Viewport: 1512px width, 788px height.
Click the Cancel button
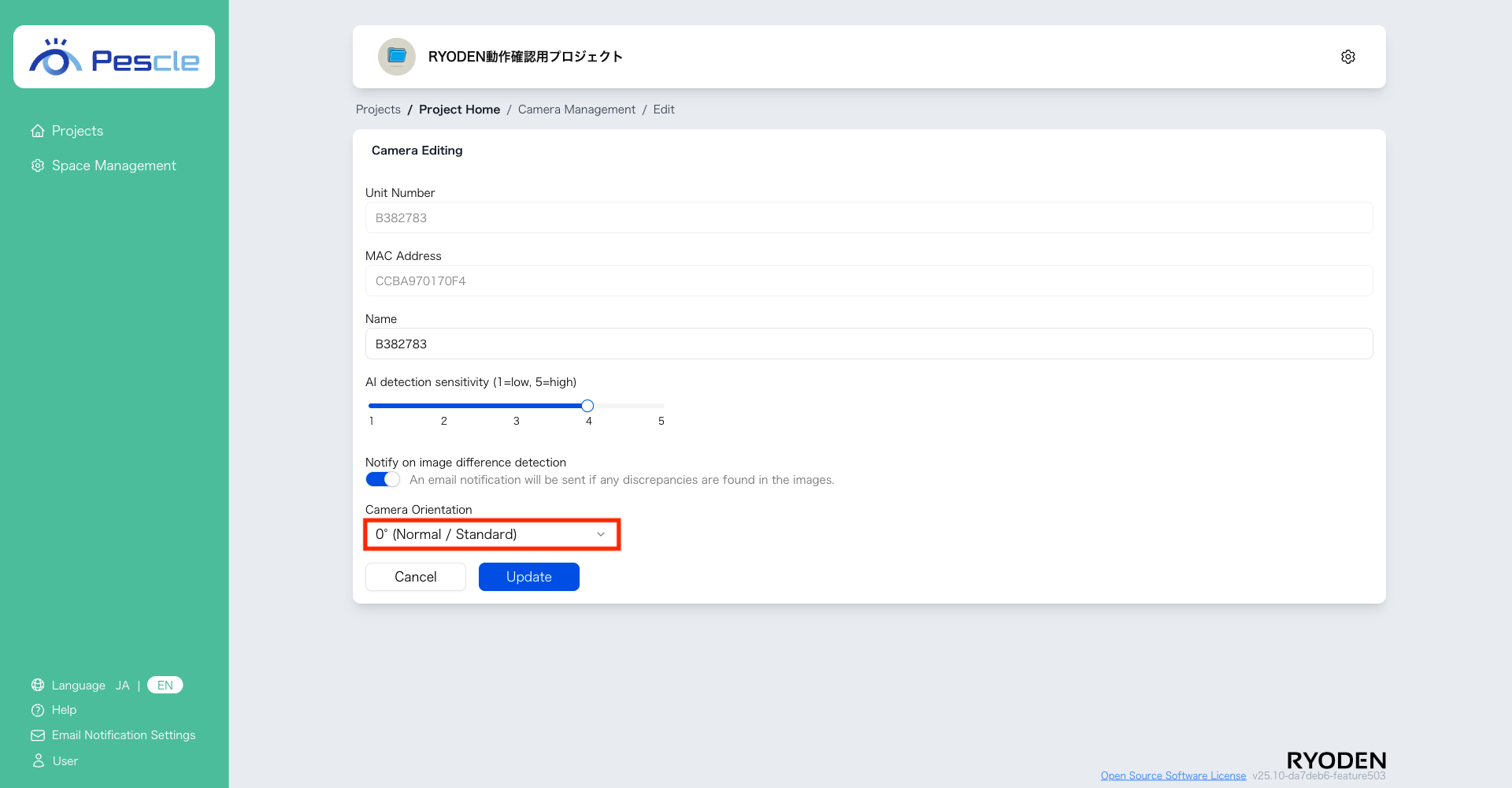pos(415,577)
